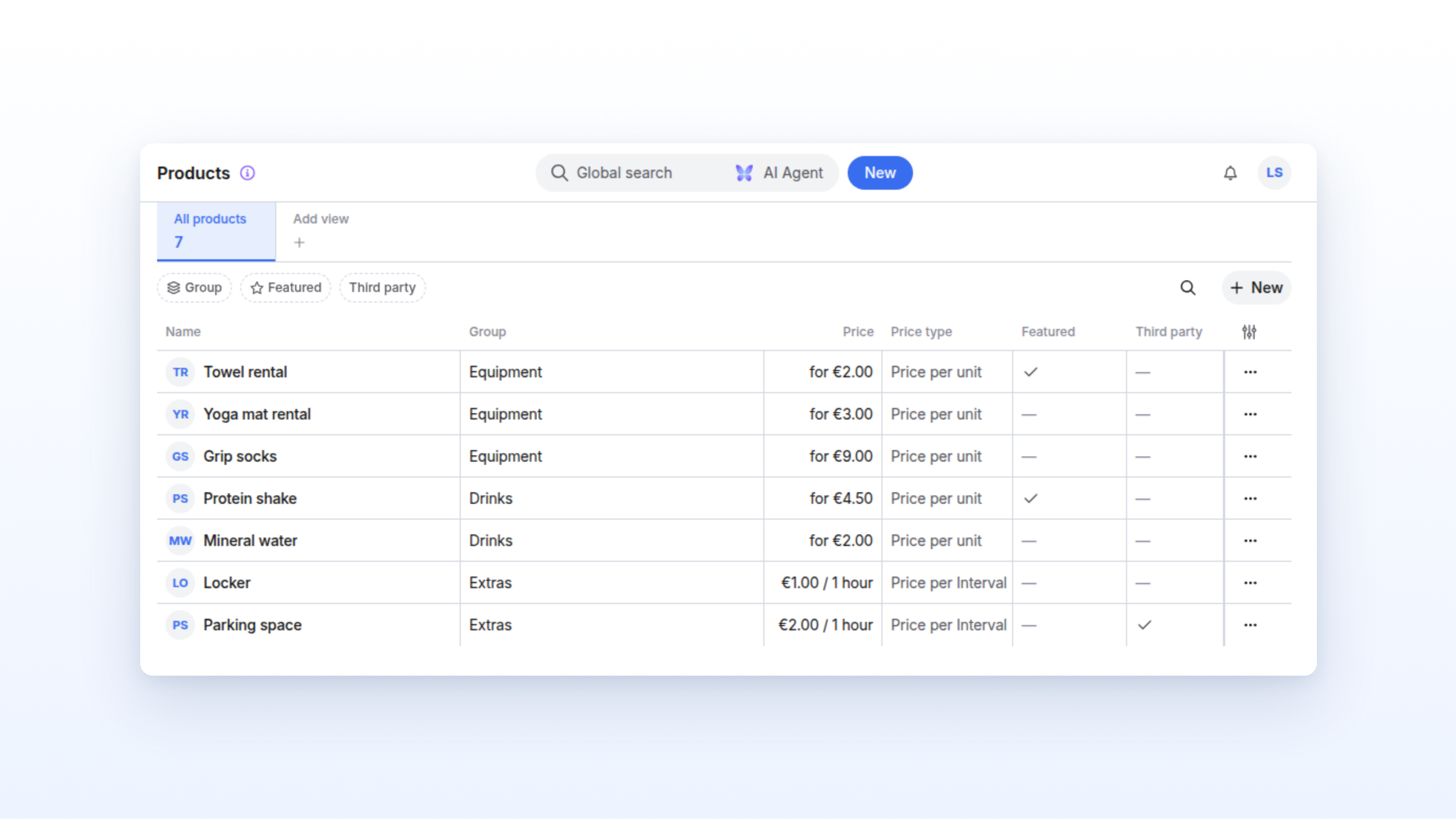Viewport: 1456px width, 819px height.
Task: Click the blue New button in header
Action: pyautogui.click(x=879, y=173)
